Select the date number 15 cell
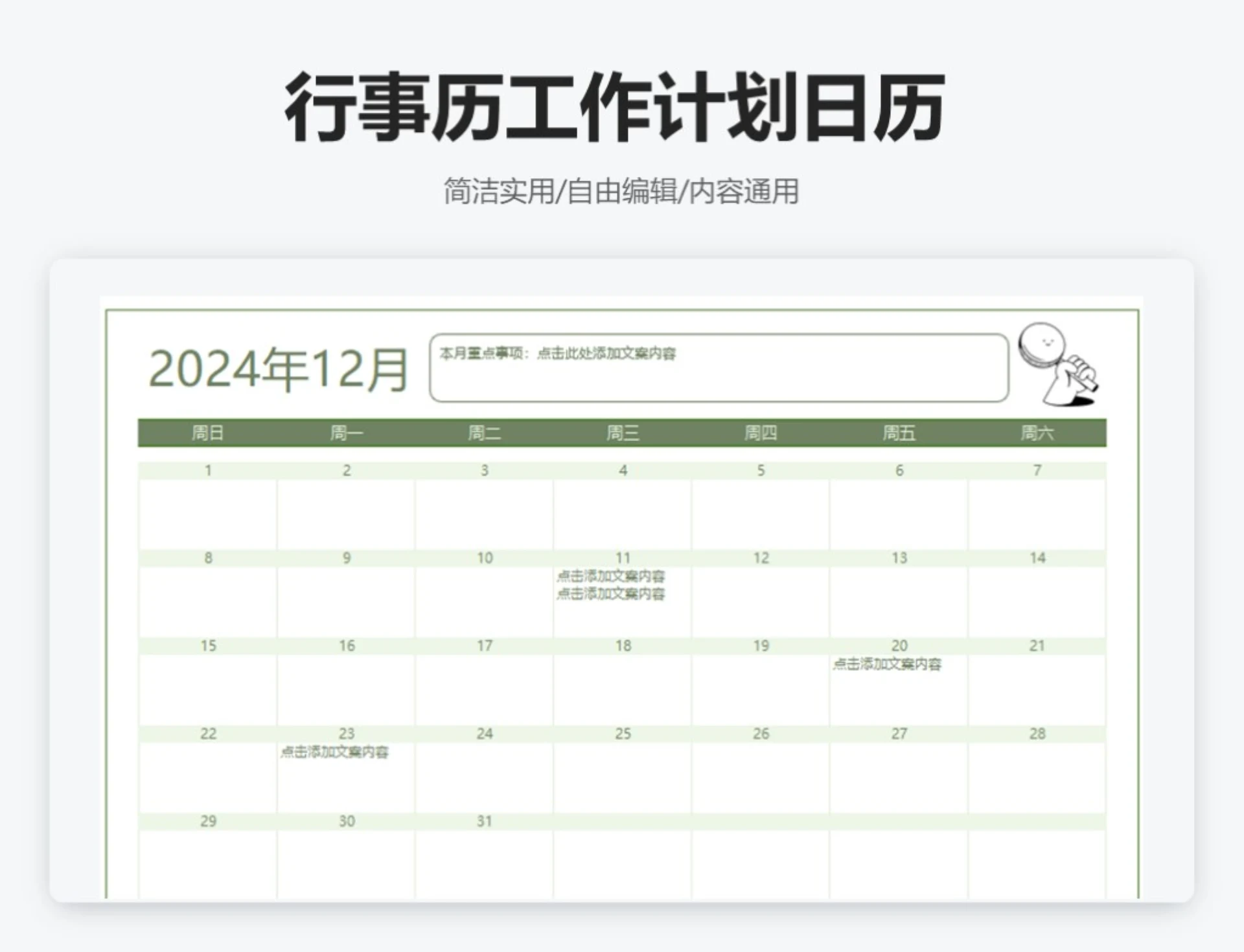The height and width of the screenshot is (952, 1244). (208, 645)
